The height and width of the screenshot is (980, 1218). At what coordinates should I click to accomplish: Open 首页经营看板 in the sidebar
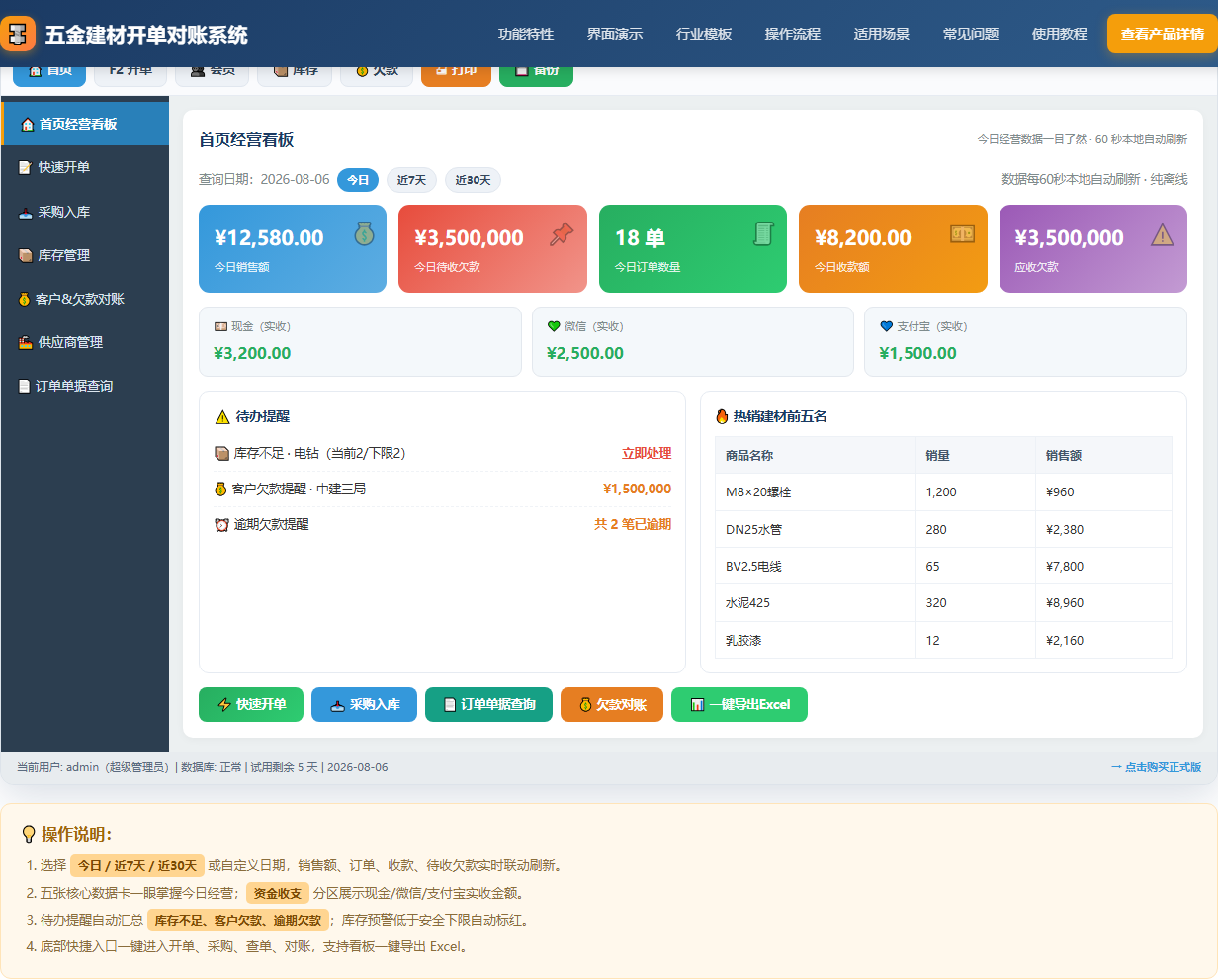85,124
